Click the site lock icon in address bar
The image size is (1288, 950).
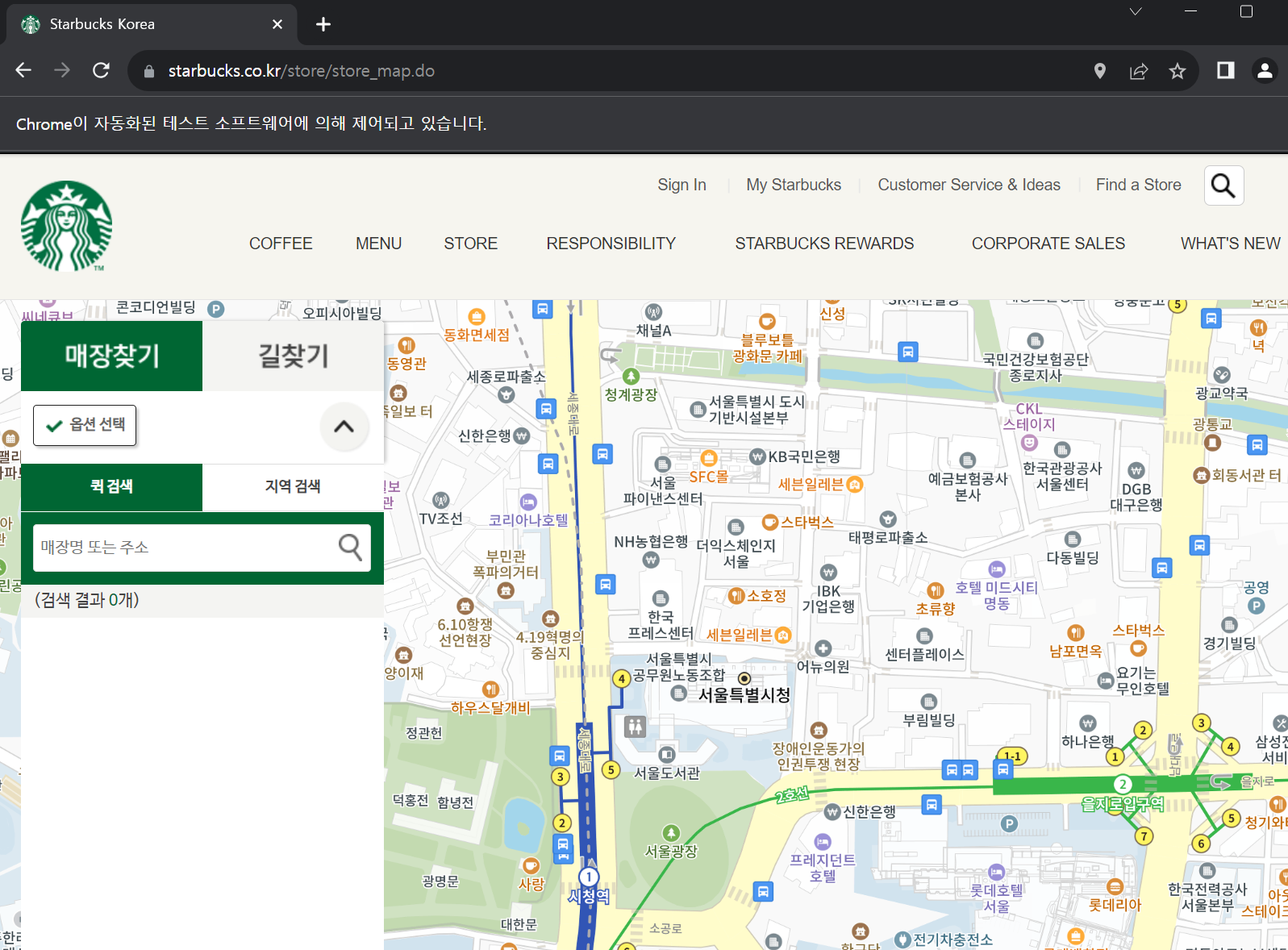pos(148,71)
